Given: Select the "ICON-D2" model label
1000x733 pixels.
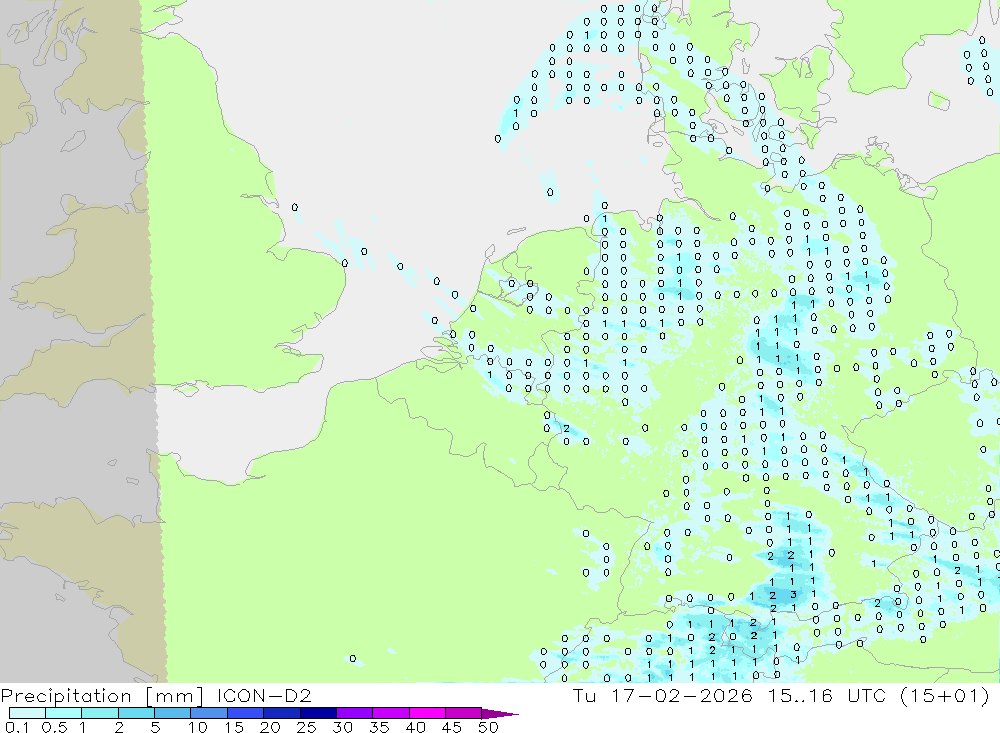Looking at the screenshot, I should [264, 695].
